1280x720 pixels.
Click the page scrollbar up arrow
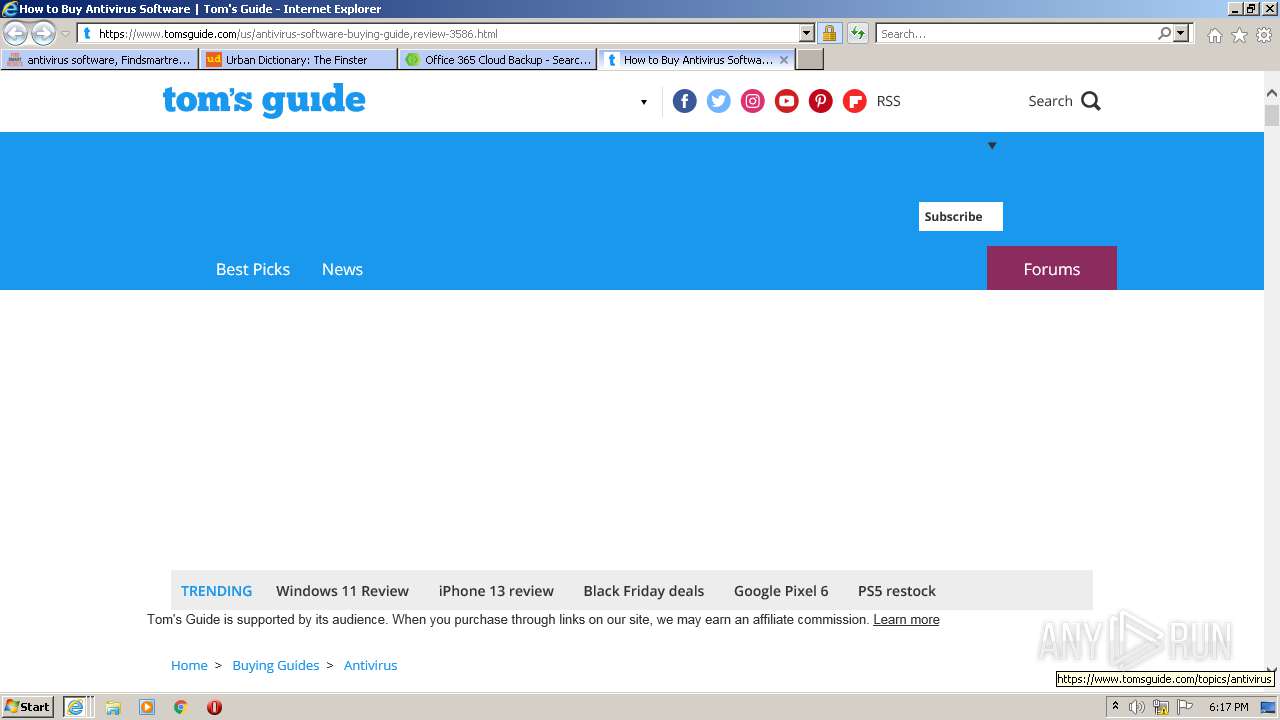point(1271,93)
